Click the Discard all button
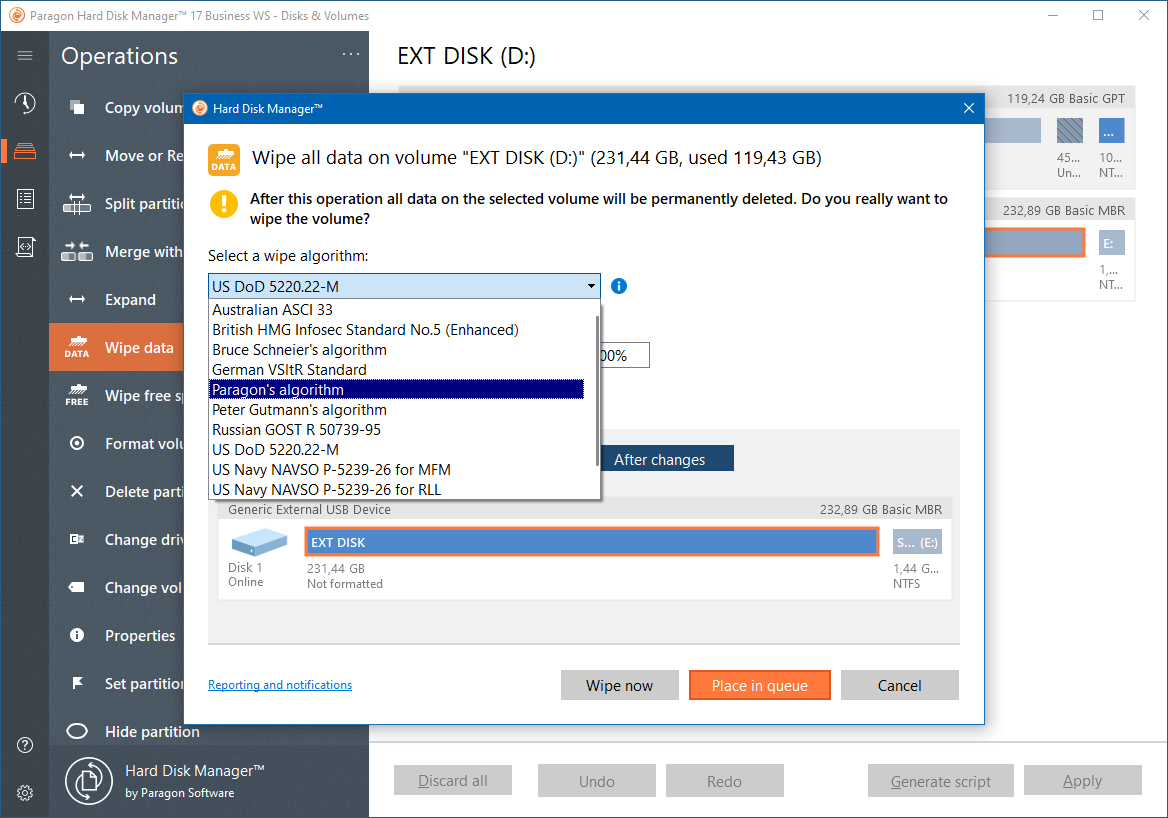Viewport: 1168px width, 818px height. coord(453,781)
